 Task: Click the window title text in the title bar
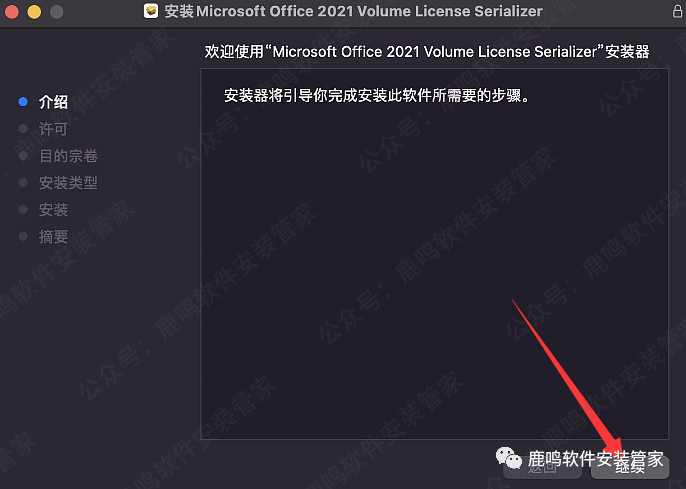pos(354,11)
